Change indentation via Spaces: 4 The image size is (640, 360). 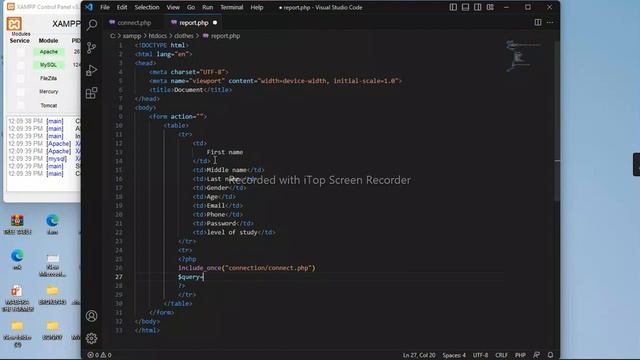pos(454,355)
